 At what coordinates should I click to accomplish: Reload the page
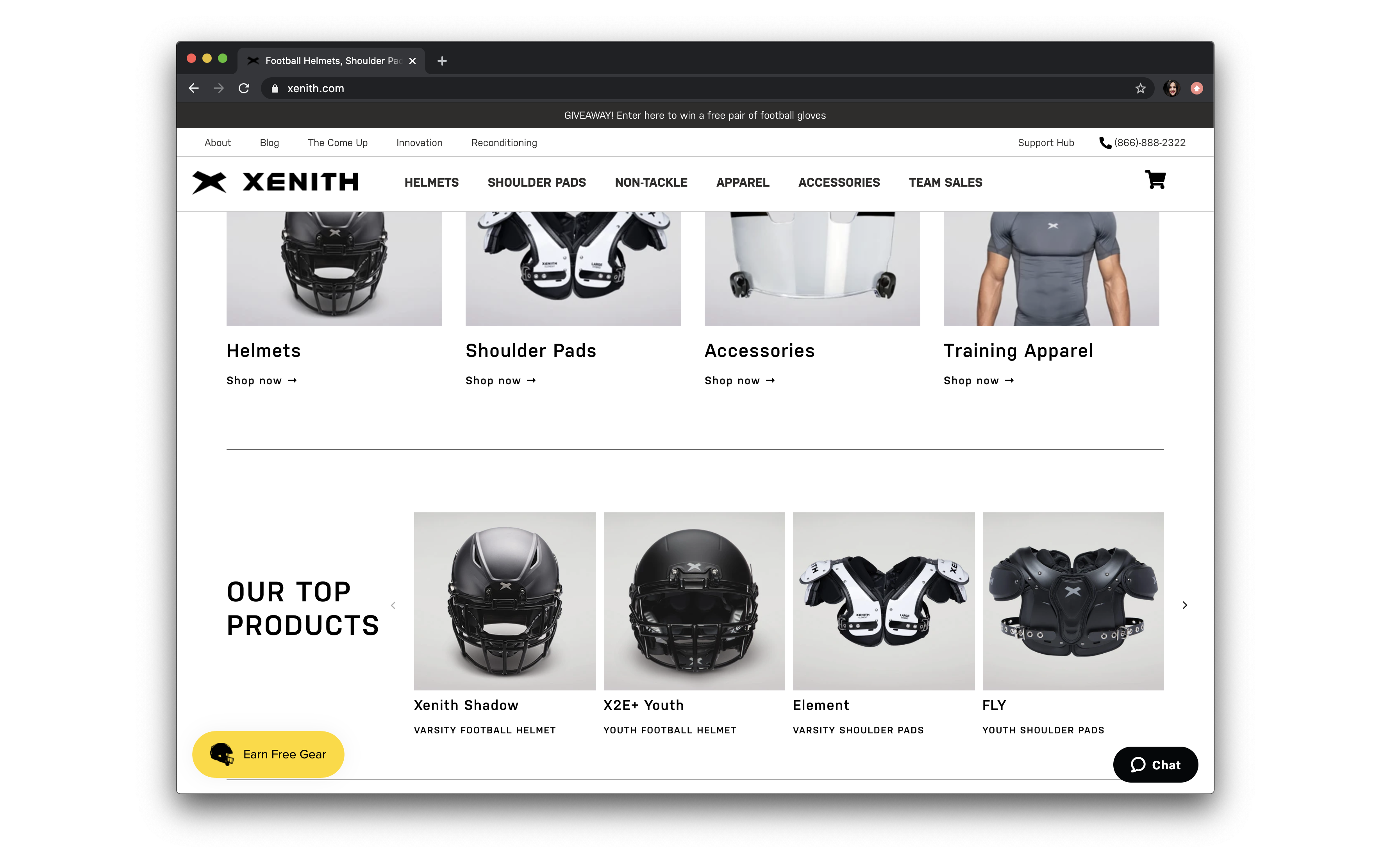pyautogui.click(x=244, y=88)
